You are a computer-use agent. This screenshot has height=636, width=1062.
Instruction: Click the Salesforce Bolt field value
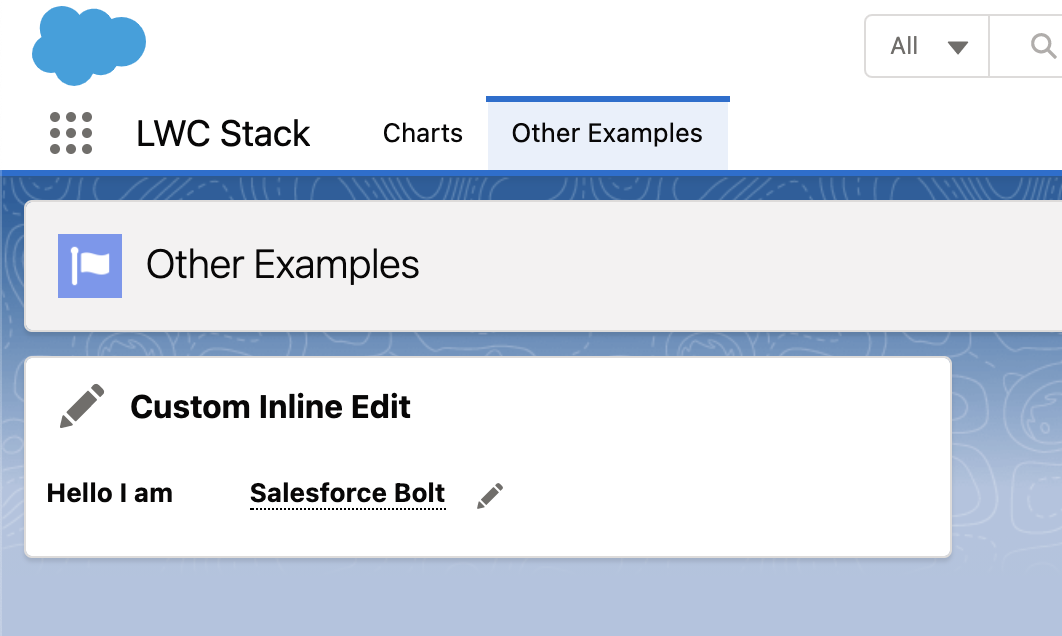pyautogui.click(x=347, y=493)
